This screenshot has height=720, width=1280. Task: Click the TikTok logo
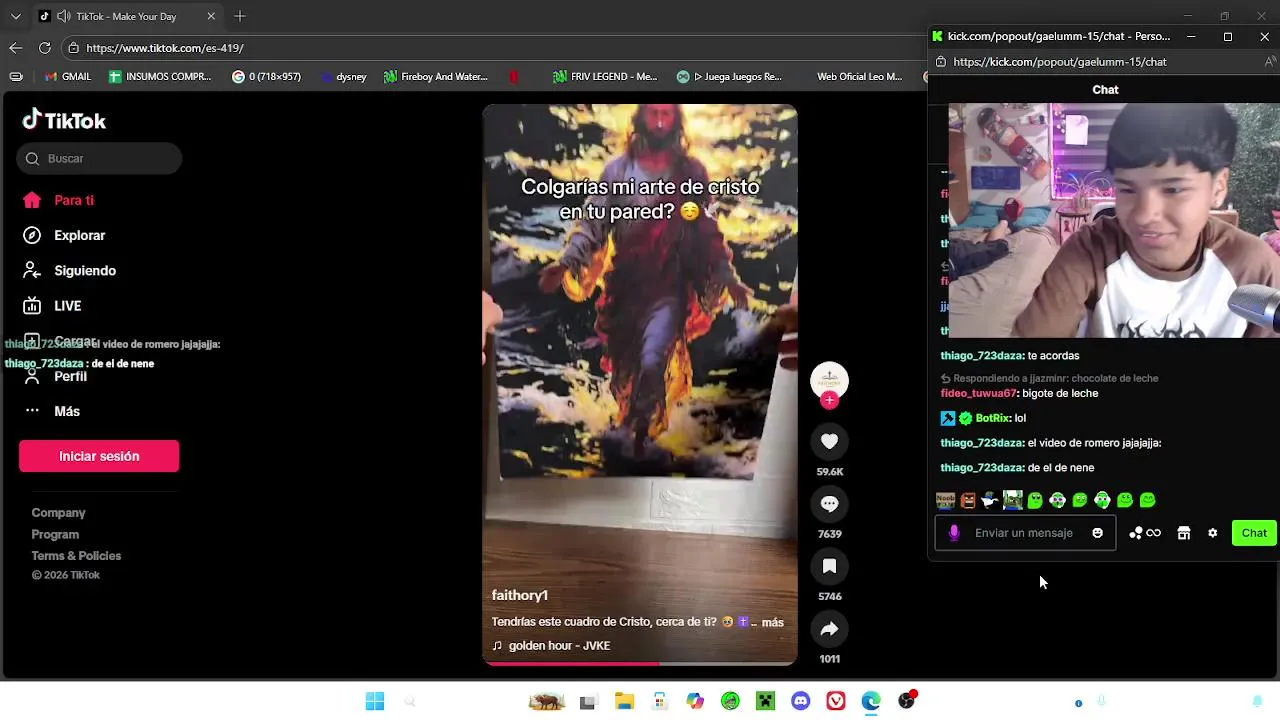64,120
